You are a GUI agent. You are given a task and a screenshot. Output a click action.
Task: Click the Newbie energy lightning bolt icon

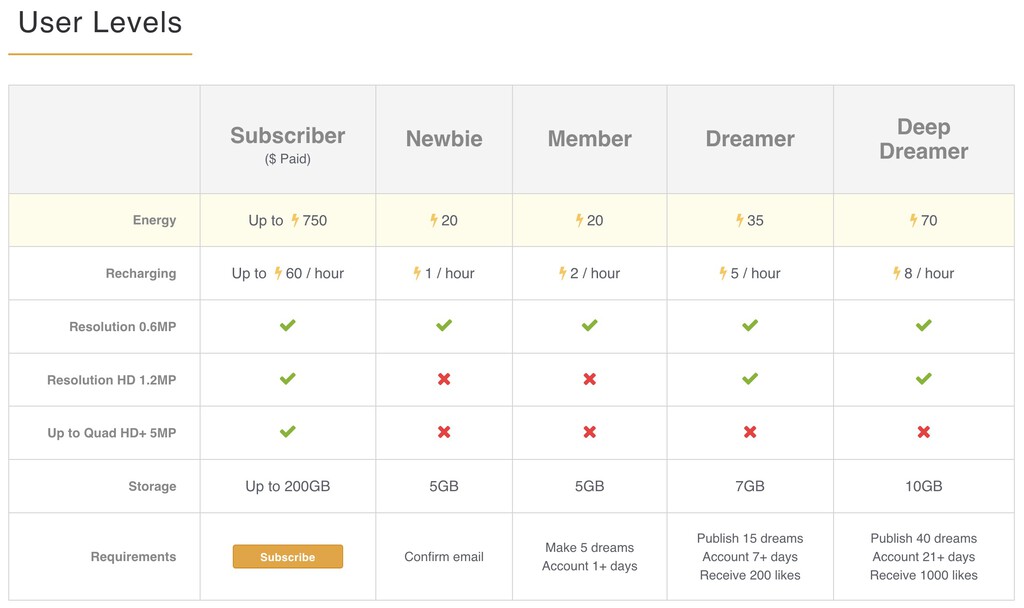tap(434, 220)
